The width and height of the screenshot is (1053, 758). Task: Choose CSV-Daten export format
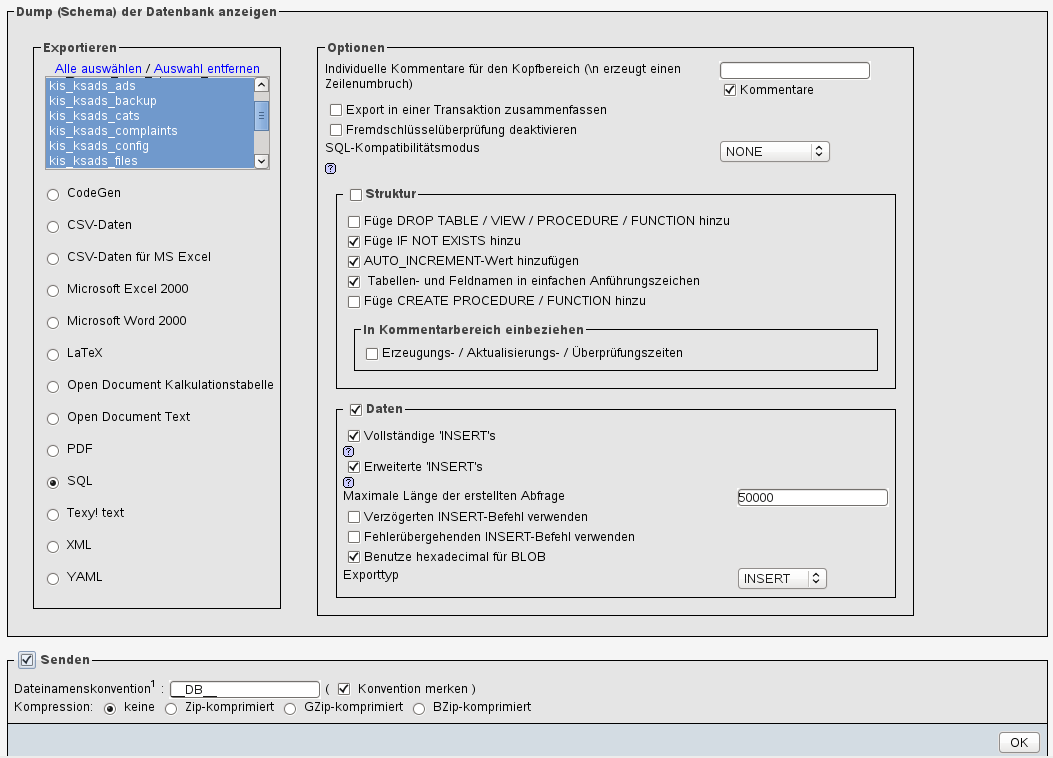(53, 227)
